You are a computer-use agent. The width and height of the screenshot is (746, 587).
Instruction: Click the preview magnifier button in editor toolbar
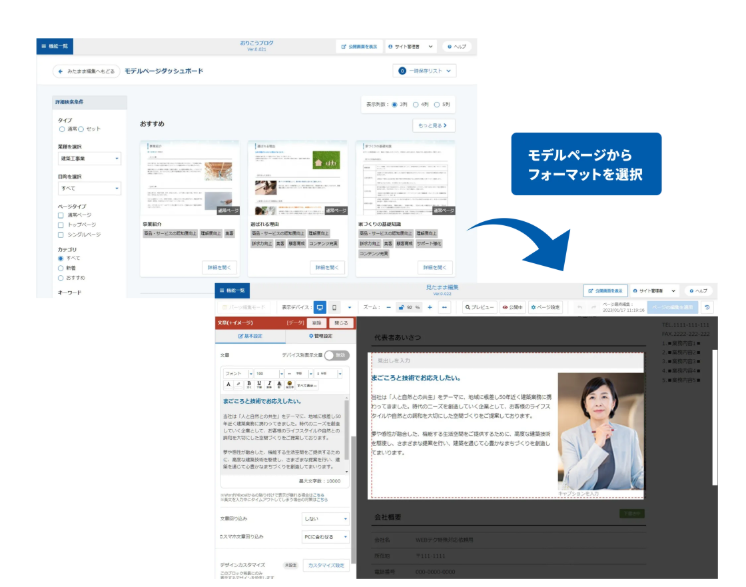pos(482,307)
